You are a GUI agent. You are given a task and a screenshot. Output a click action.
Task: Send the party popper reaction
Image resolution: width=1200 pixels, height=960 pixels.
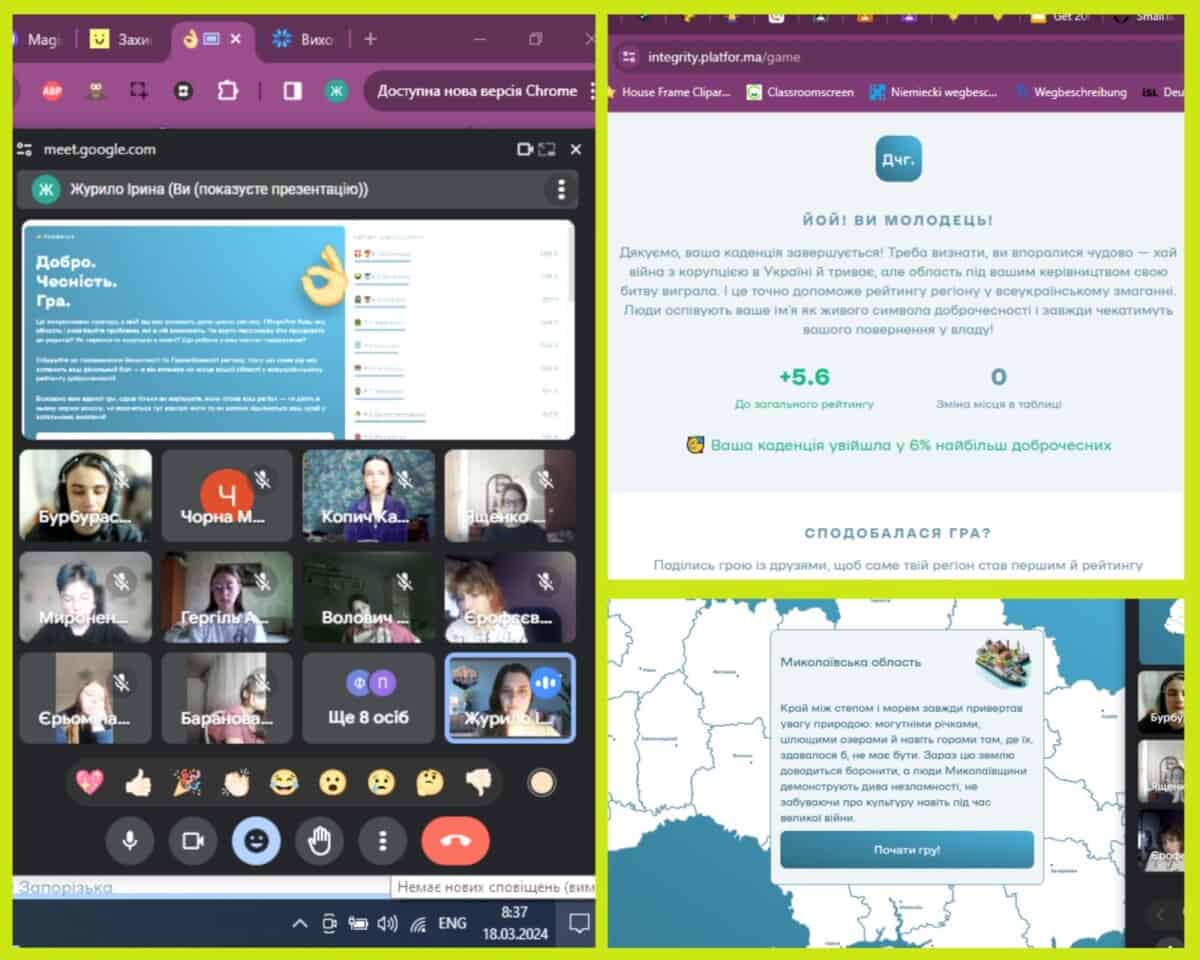pyautogui.click(x=187, y=782)
